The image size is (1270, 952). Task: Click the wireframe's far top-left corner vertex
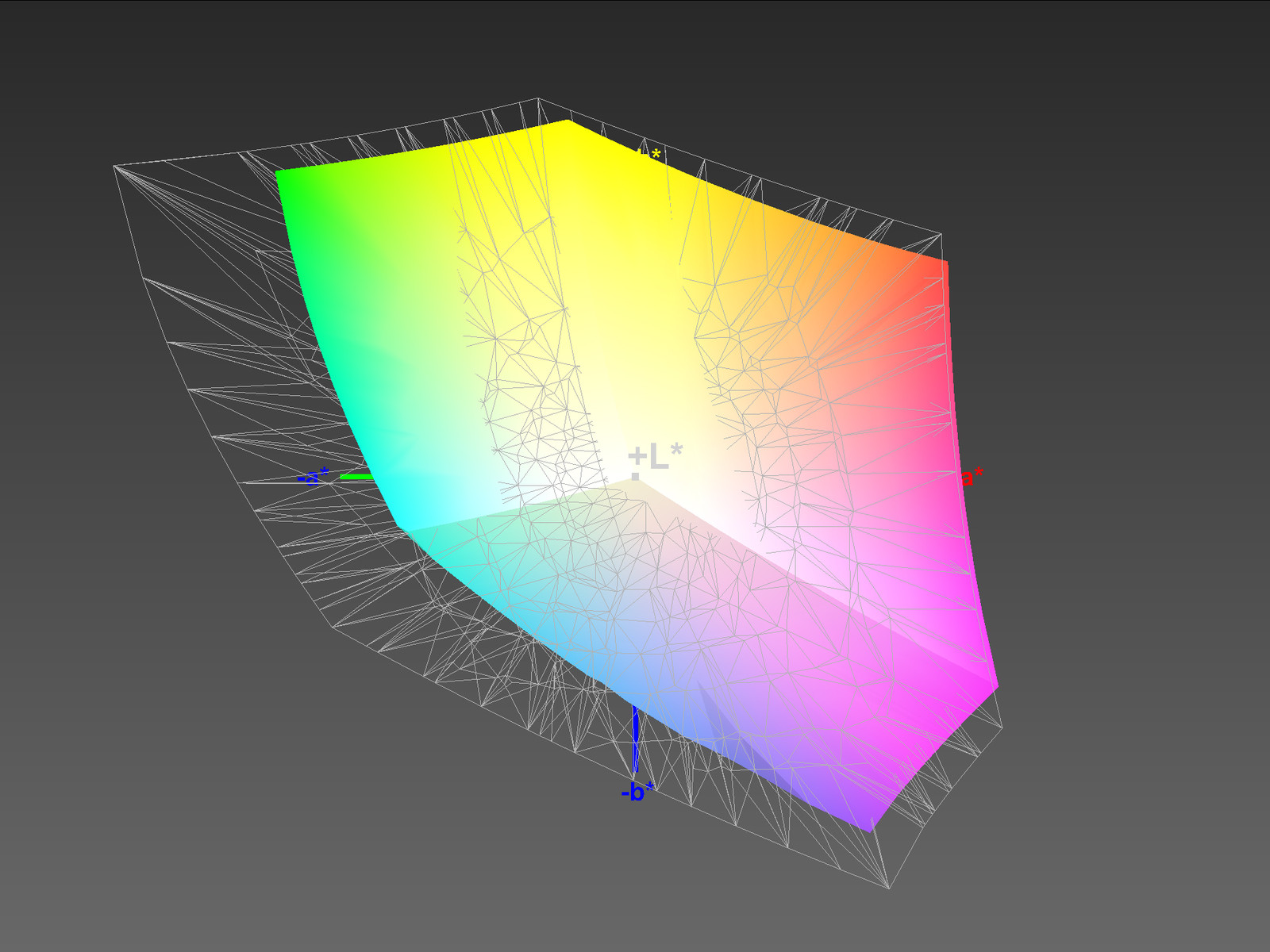(x=115, y=166)
